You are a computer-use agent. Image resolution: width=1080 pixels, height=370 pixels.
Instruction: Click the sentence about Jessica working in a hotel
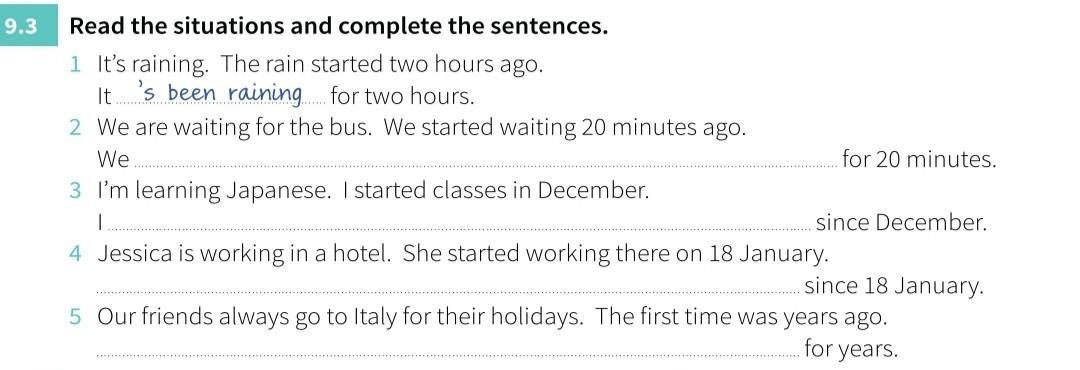click(x=463, y=255)
